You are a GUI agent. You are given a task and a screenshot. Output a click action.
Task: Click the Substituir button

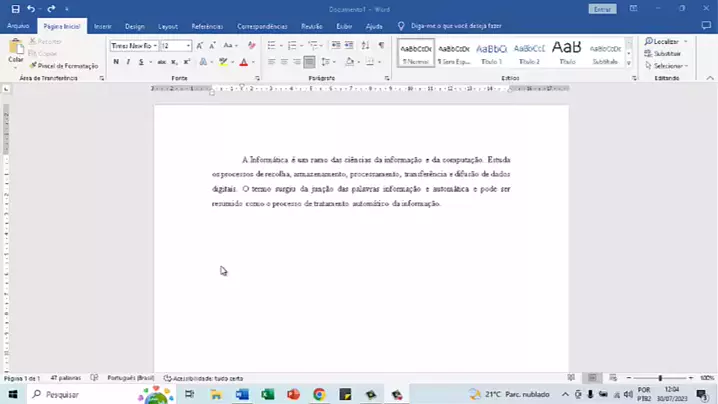pyautogui.click(x=666, y=53)
